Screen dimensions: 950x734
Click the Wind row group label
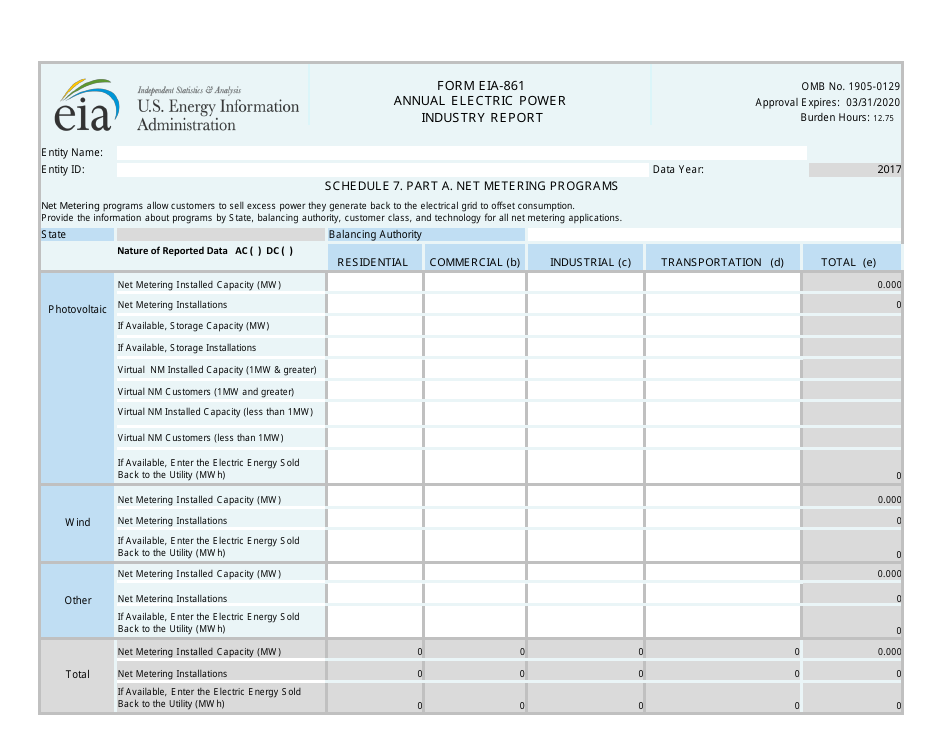point(77,521)
